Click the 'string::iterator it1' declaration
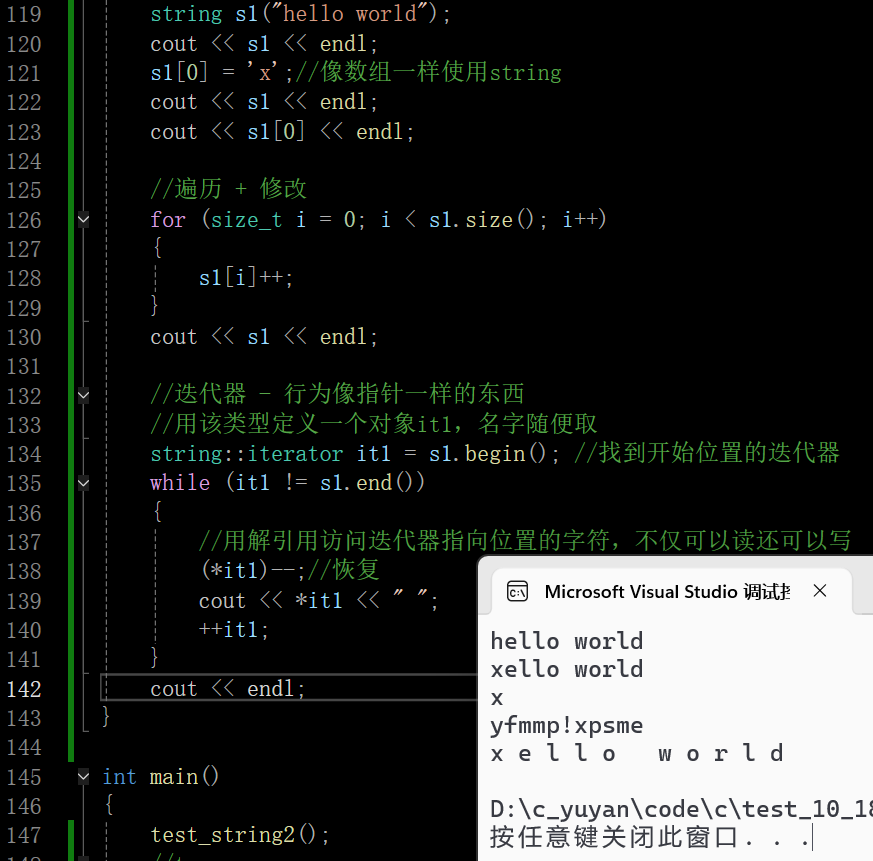This screenshot has width=873, height=861. (x=355, y=454)
